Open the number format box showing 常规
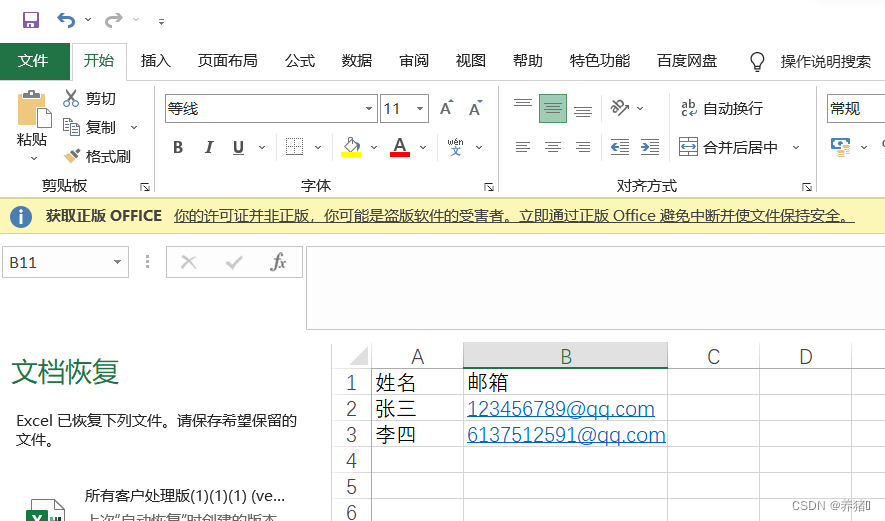The image size is (885, 521). click(856, 108)
